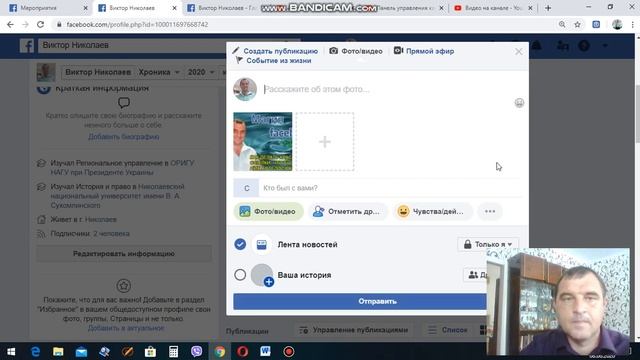Click the Чувства/действия button
The width and height of the screenshot is (640, 360).
[x=433, y=211]
